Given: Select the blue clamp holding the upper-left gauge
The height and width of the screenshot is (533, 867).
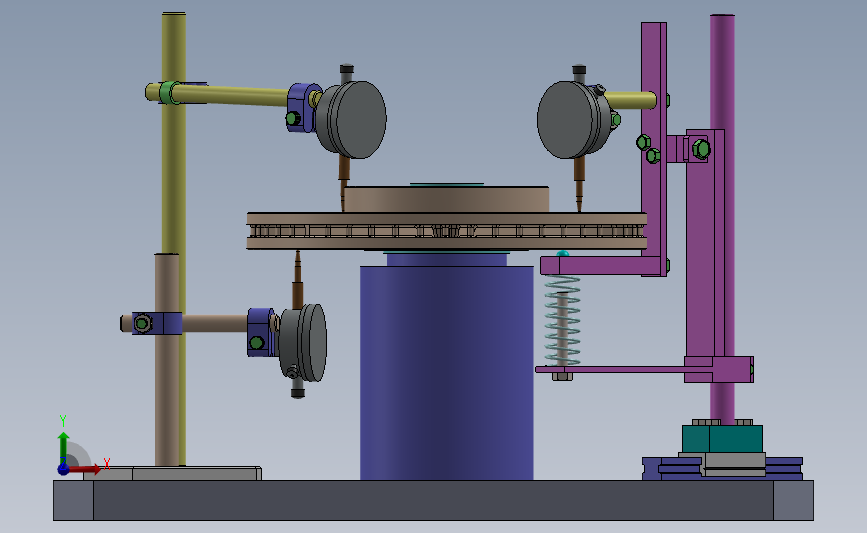Looking at the screenshot, I should coord(302,108).
